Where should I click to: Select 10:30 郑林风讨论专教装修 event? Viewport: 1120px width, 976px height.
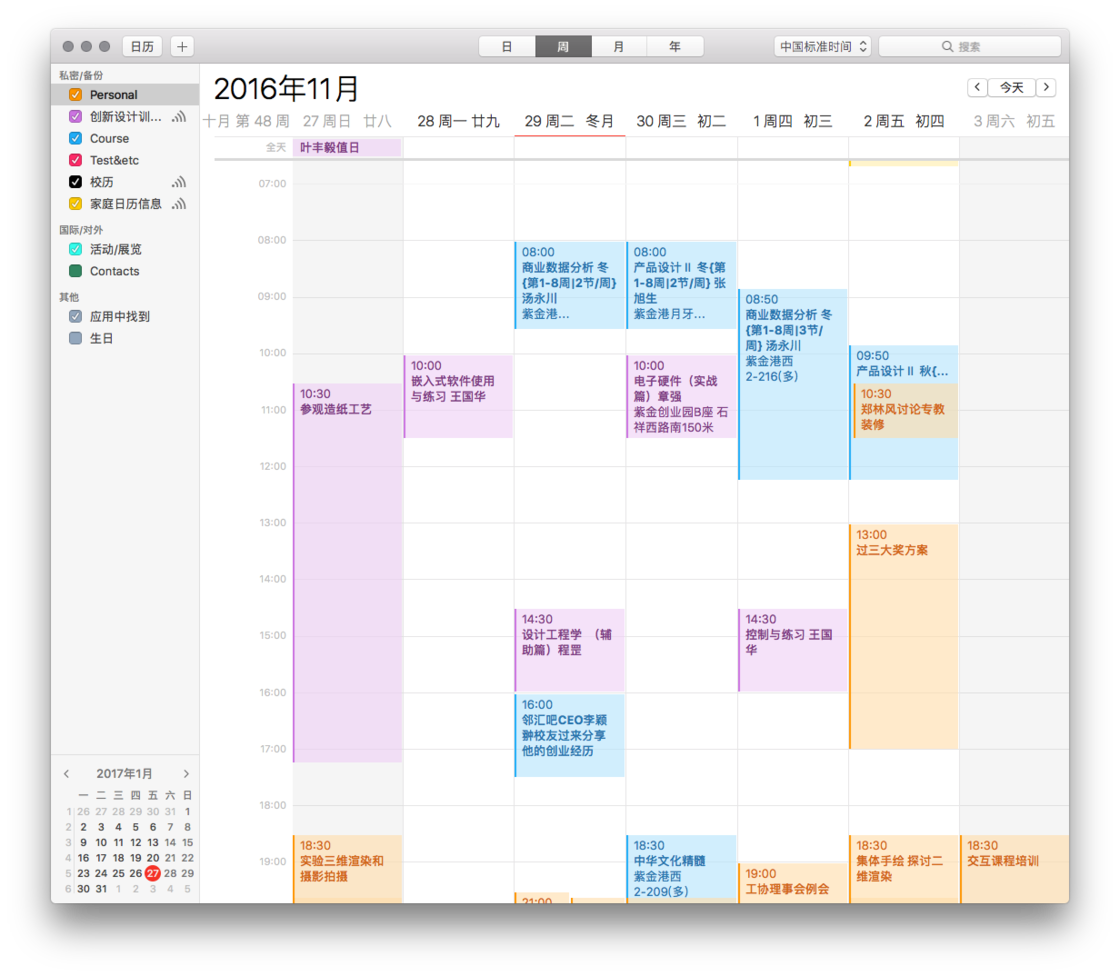tap(906, 410)
